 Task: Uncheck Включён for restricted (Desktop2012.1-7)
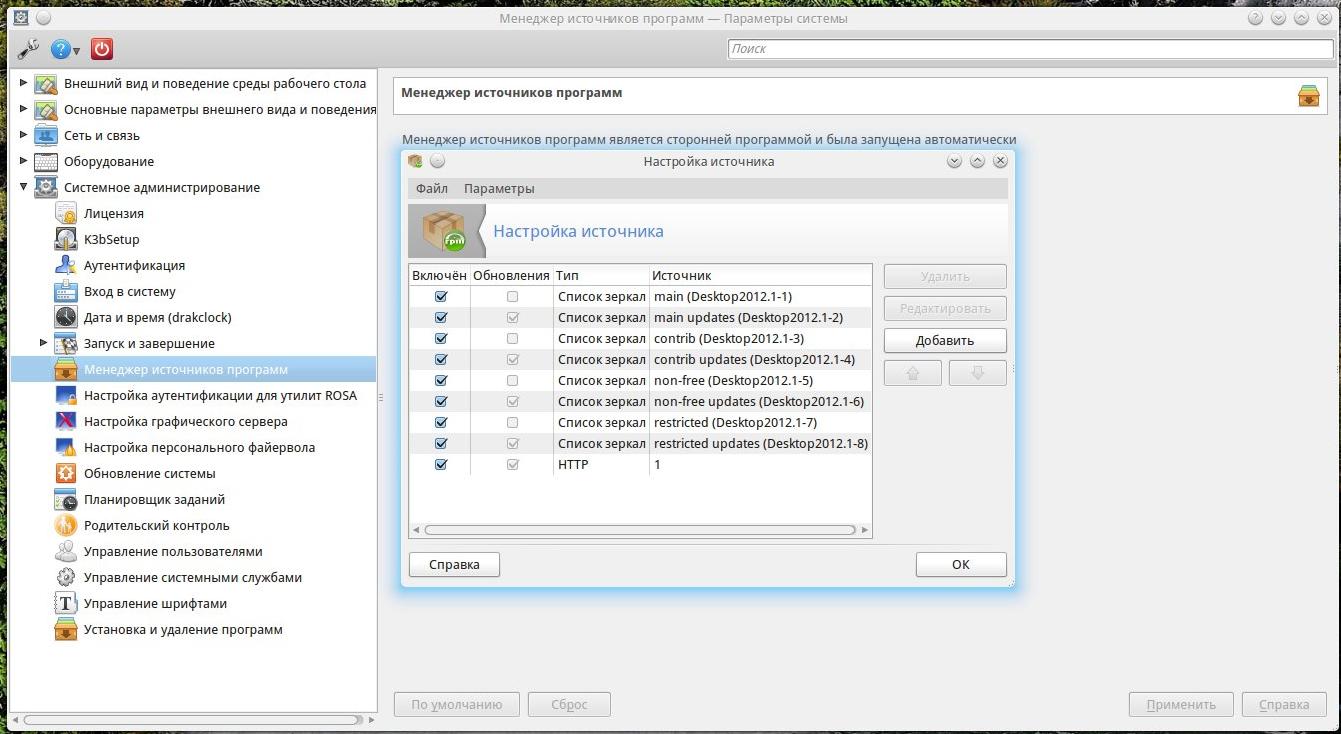[441, 423]
